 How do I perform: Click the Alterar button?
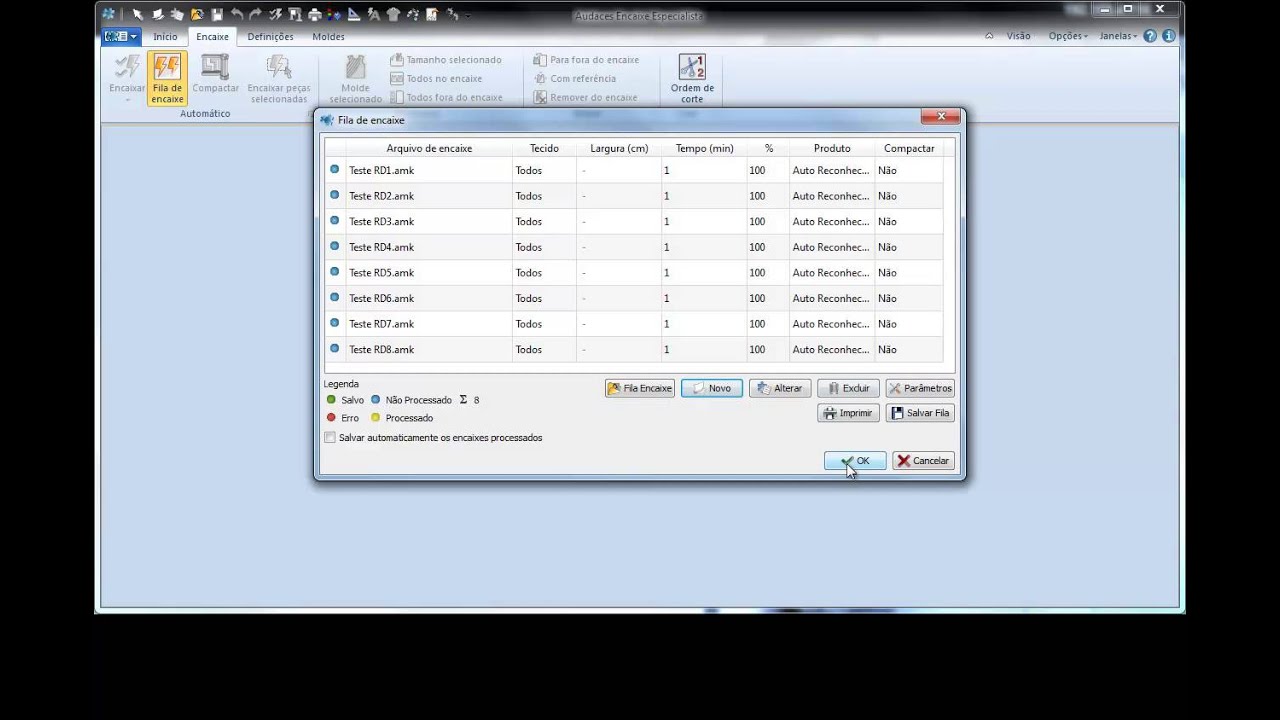pos(779,388)
